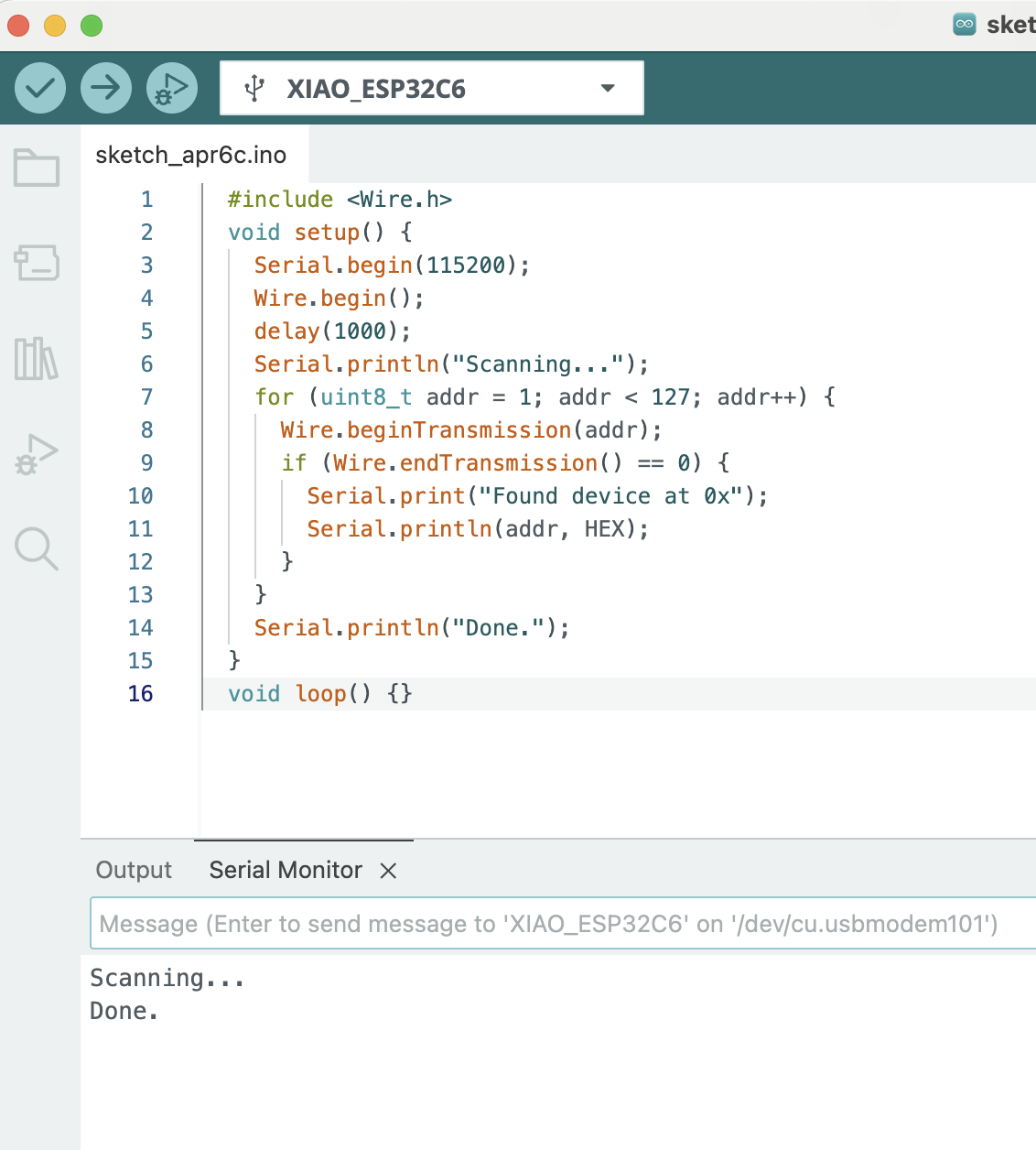Start debugging with the toolbar debug button
This screenshot has height=1150, width=1036.
pyautogui.click(x=172, y=88)
